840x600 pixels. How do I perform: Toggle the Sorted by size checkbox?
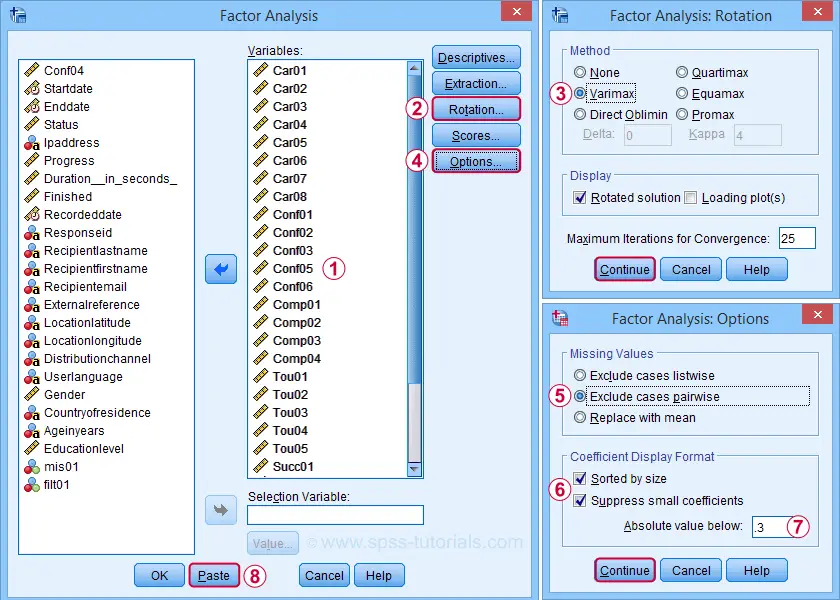pyautogui.click(x=580, y=478)
